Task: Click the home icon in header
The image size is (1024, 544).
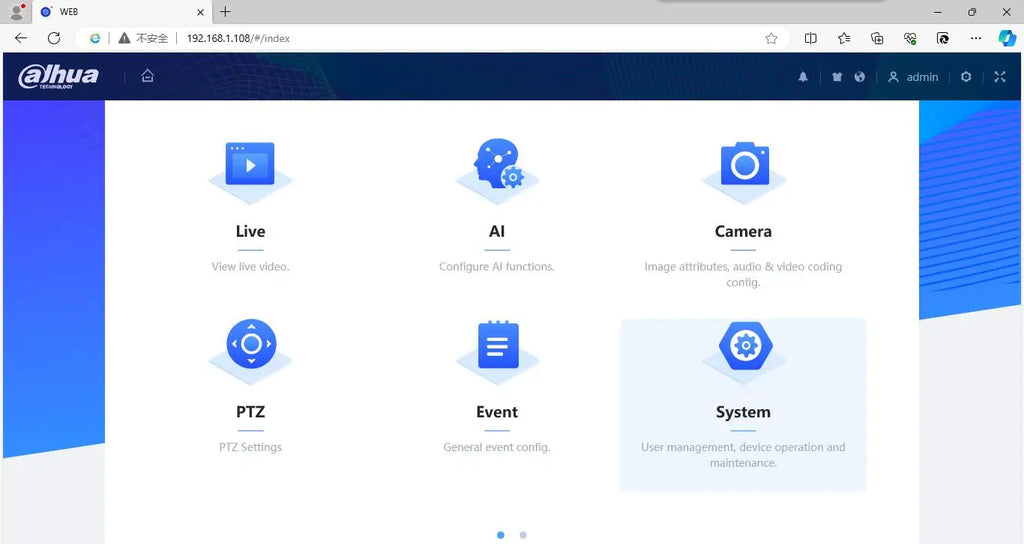Action: pos(148,76)
